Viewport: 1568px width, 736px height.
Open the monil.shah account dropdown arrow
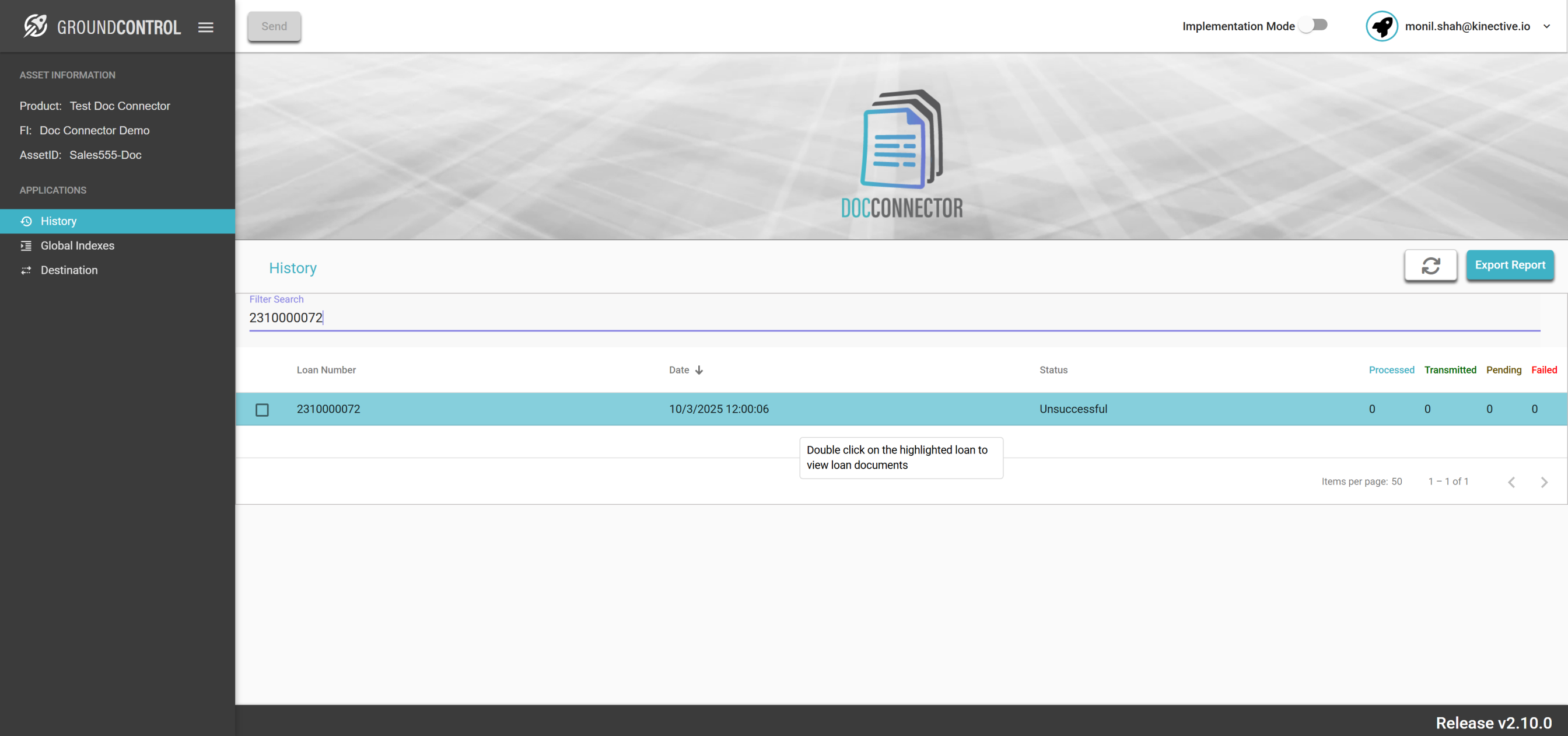pyautogui.click(x=1546, y=26)
